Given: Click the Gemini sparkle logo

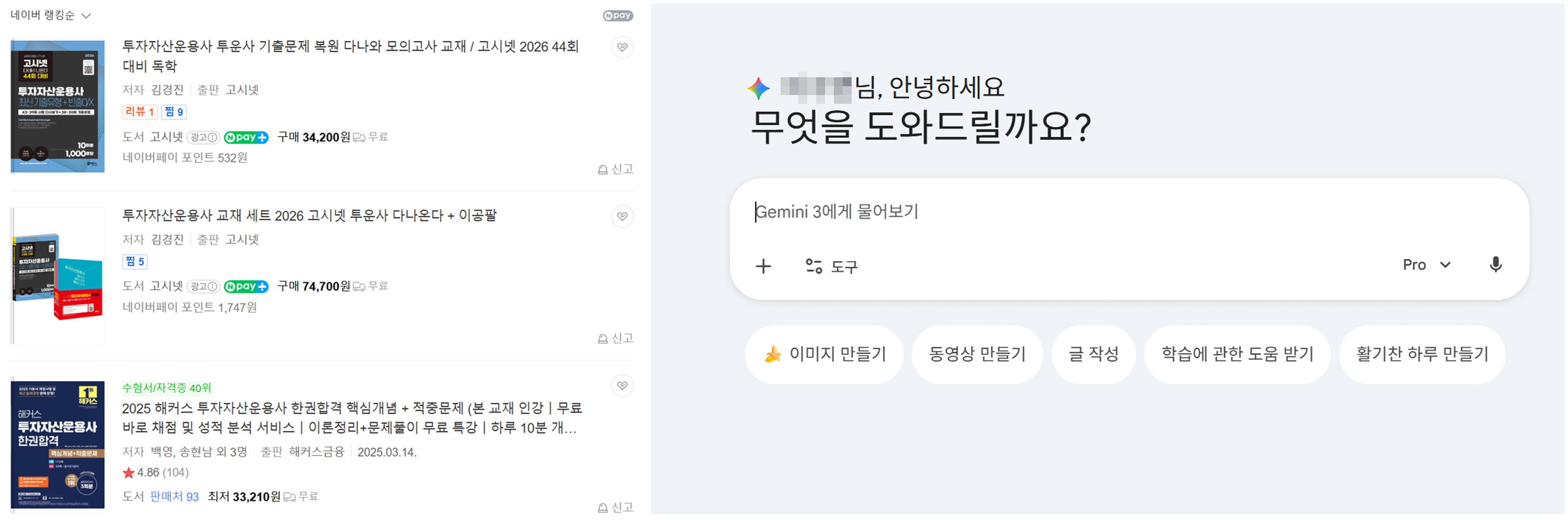Looking at the screenshot, I should 758,89.
